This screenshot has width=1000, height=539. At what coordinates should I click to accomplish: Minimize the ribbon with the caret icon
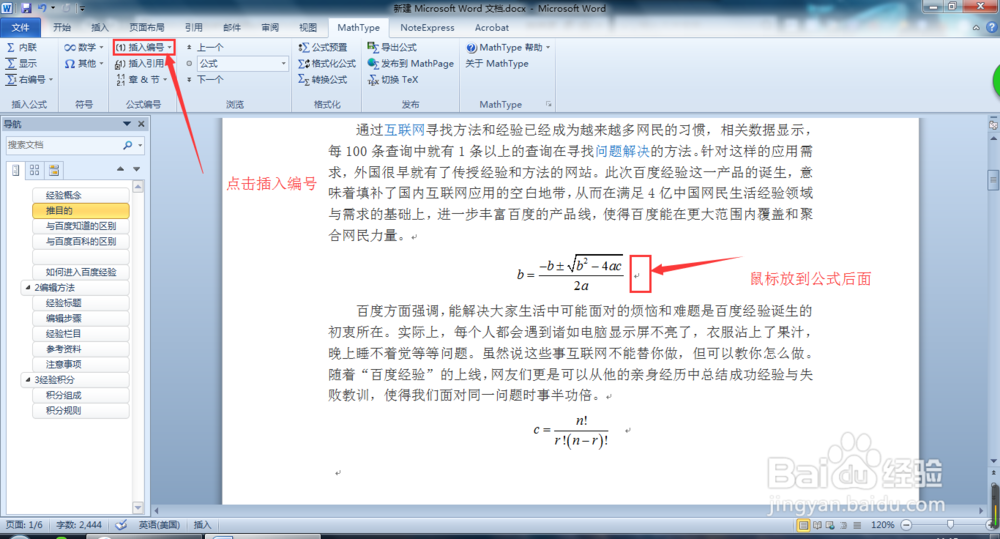tap(976, 27)
